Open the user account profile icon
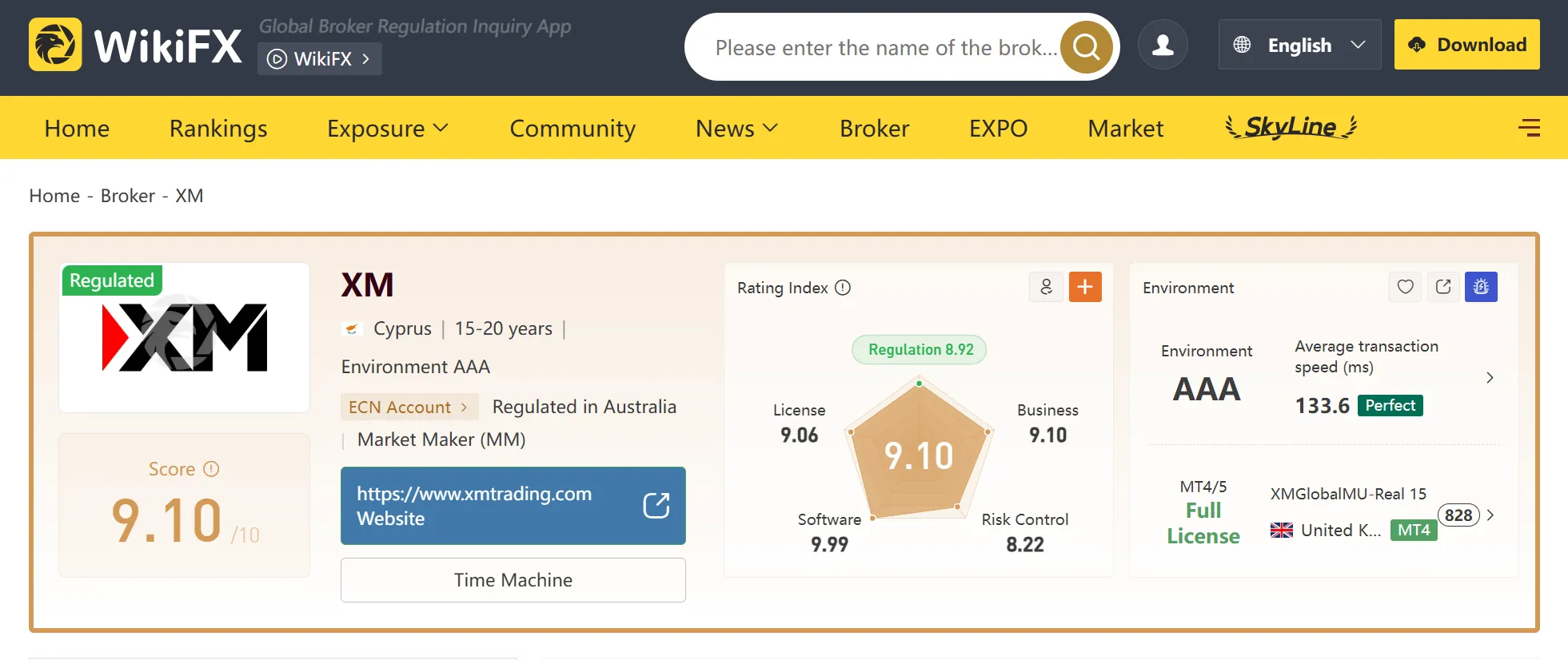The image size is (1568, 660). click(1163, 45)
